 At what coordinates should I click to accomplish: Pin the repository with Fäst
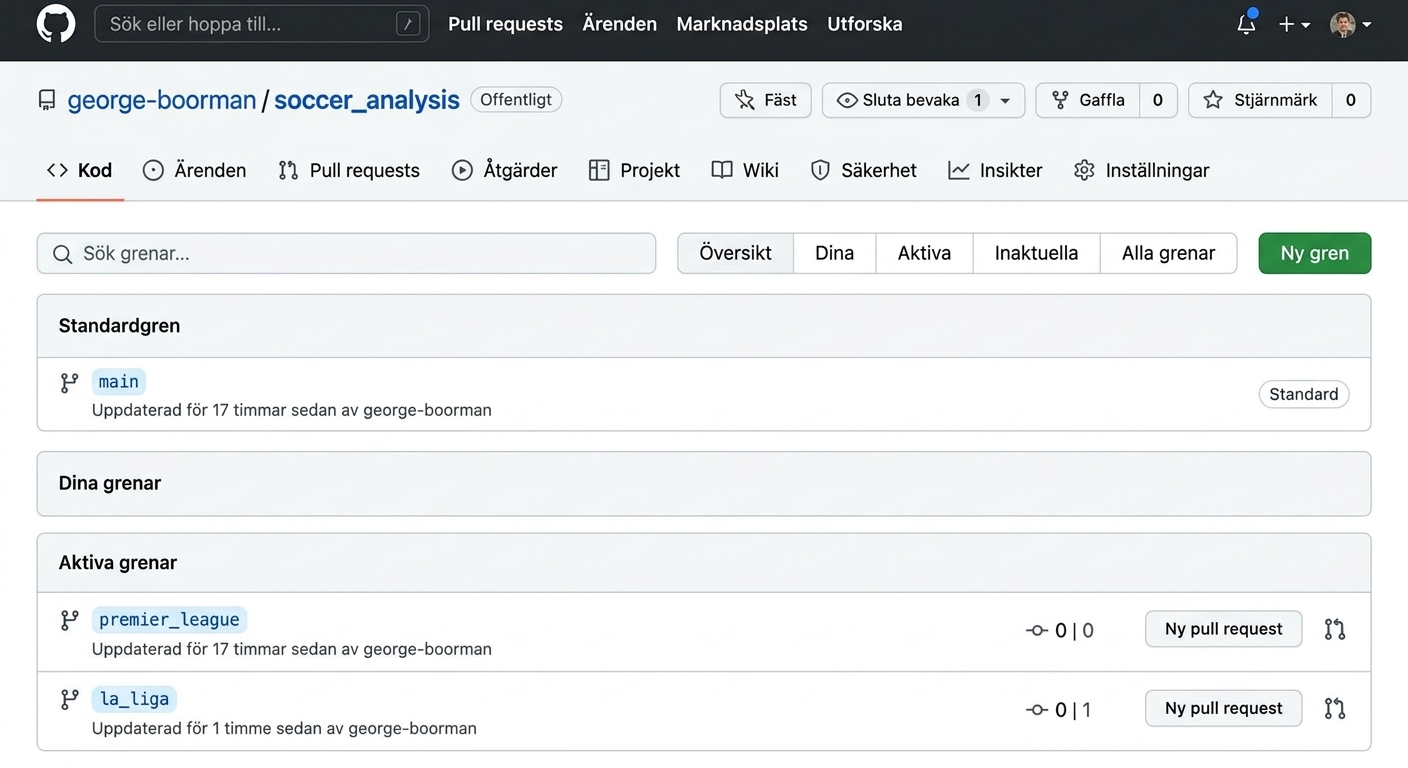coord(766,100)
